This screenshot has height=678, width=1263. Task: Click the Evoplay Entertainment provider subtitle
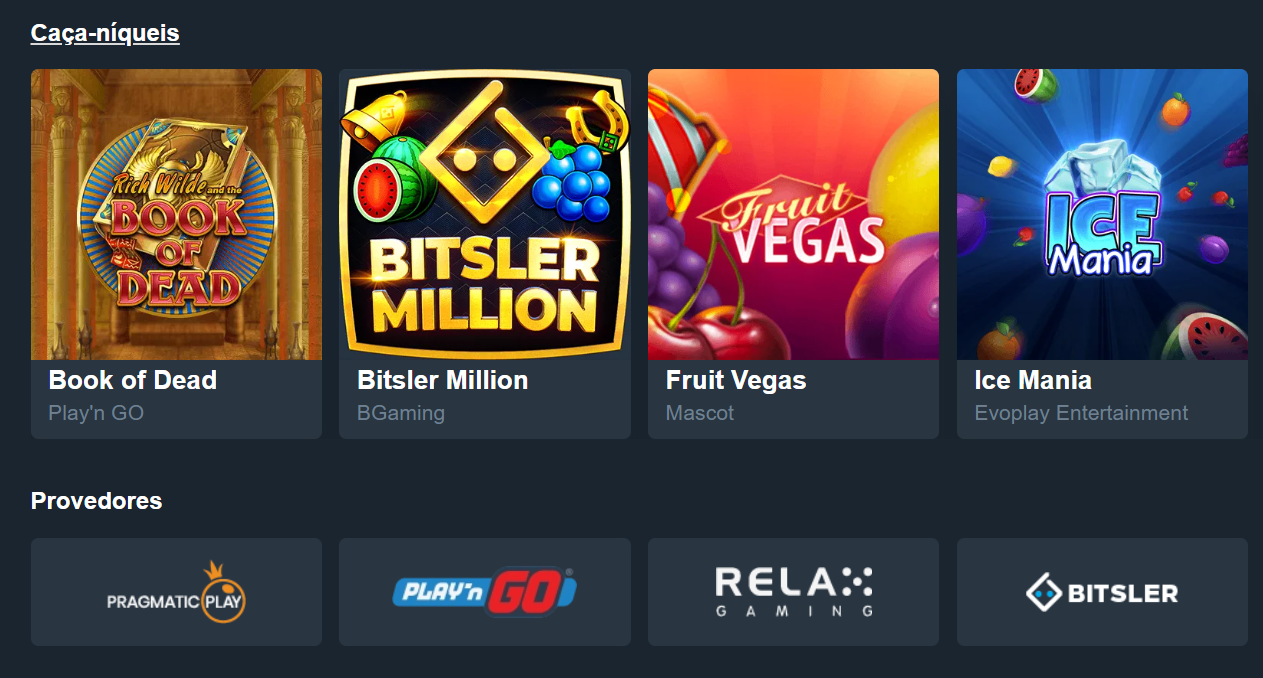coord(1082,413)
